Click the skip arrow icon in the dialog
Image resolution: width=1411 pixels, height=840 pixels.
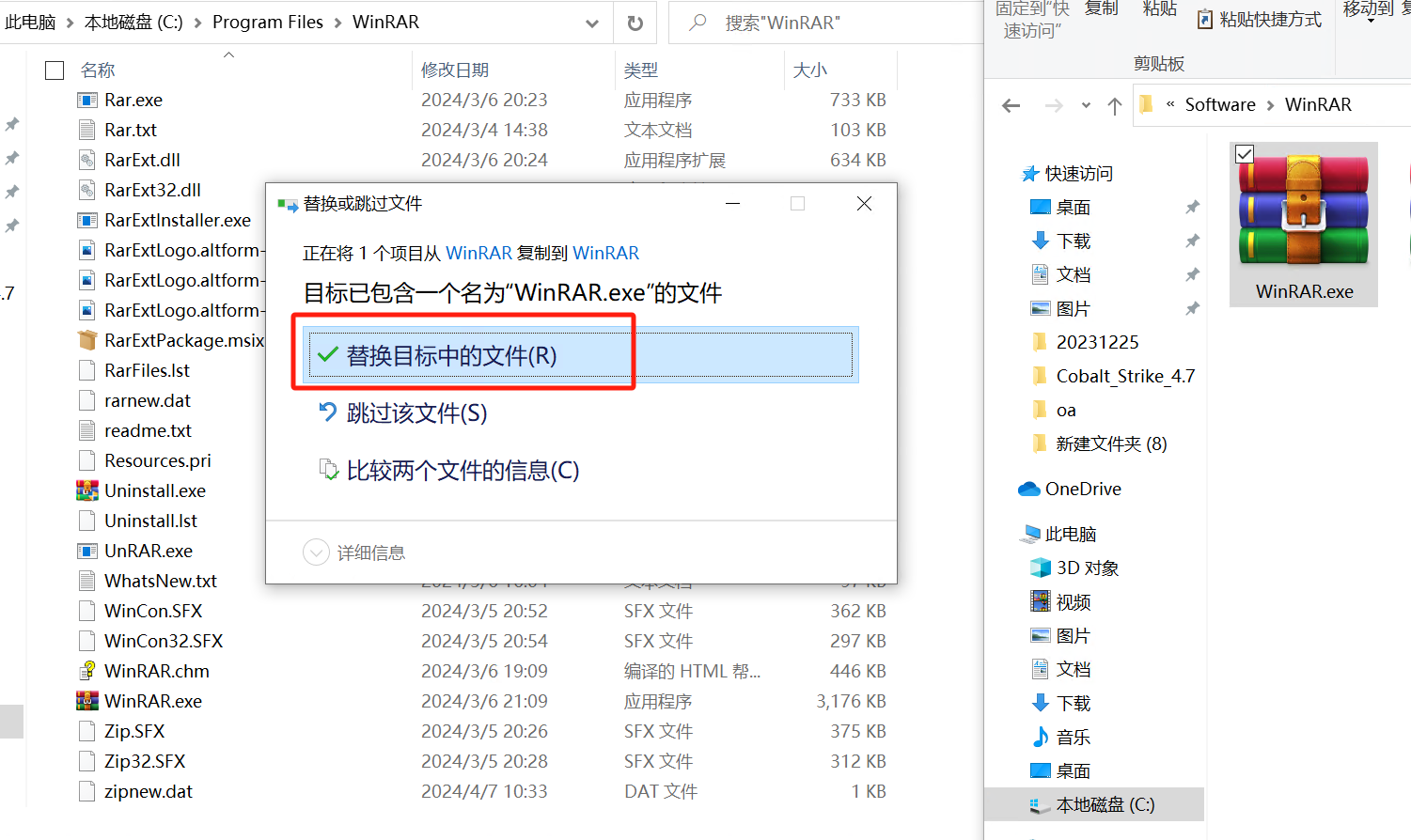pyautogui.click(x=328, y=412)
